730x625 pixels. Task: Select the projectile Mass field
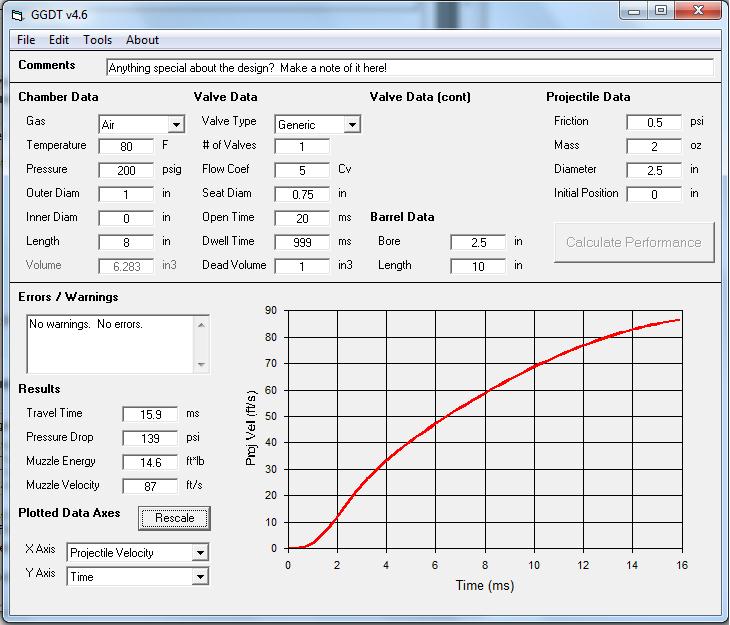654,146
